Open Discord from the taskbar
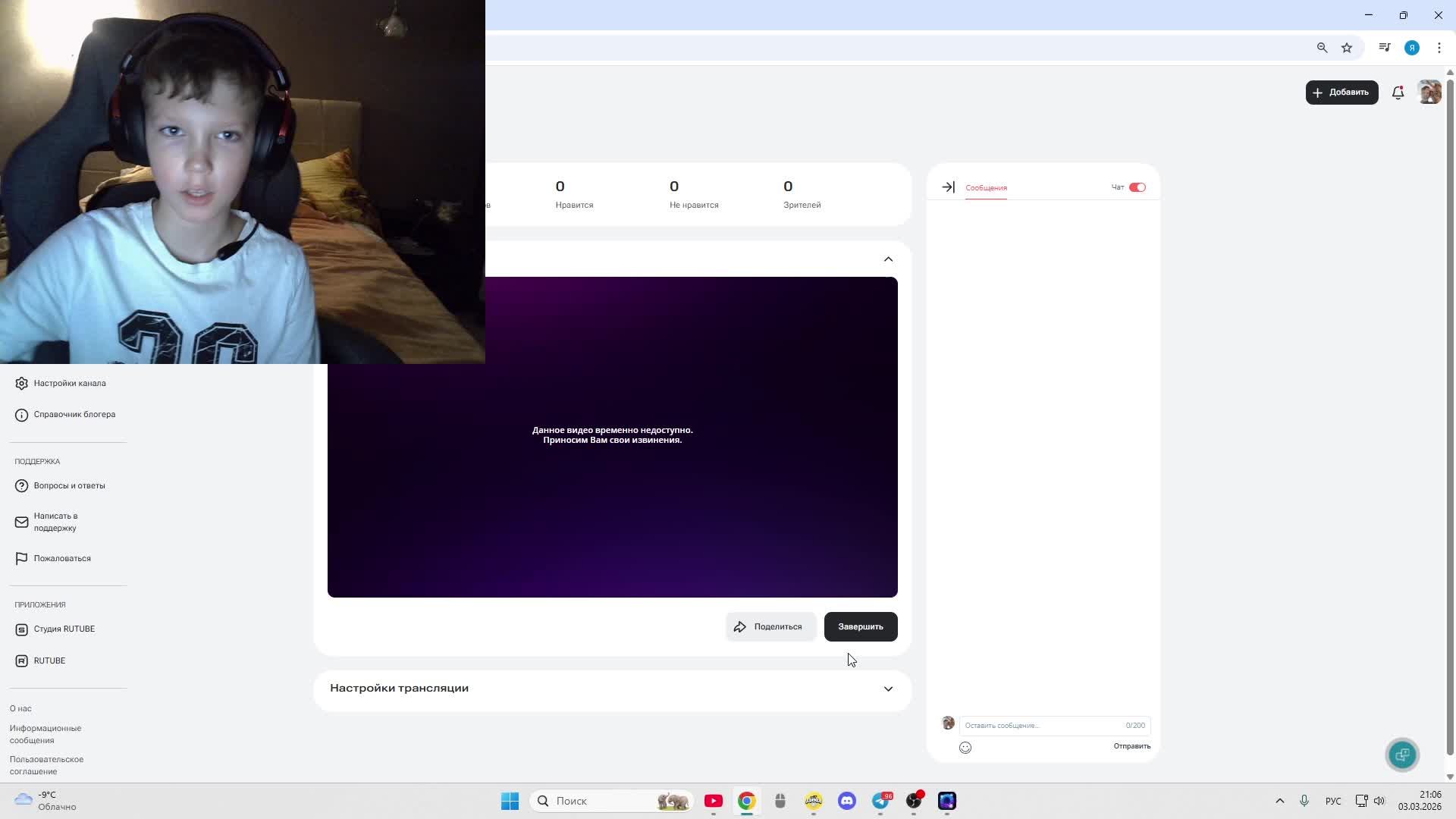This screenshot has width=1456, height=819. 847,801
